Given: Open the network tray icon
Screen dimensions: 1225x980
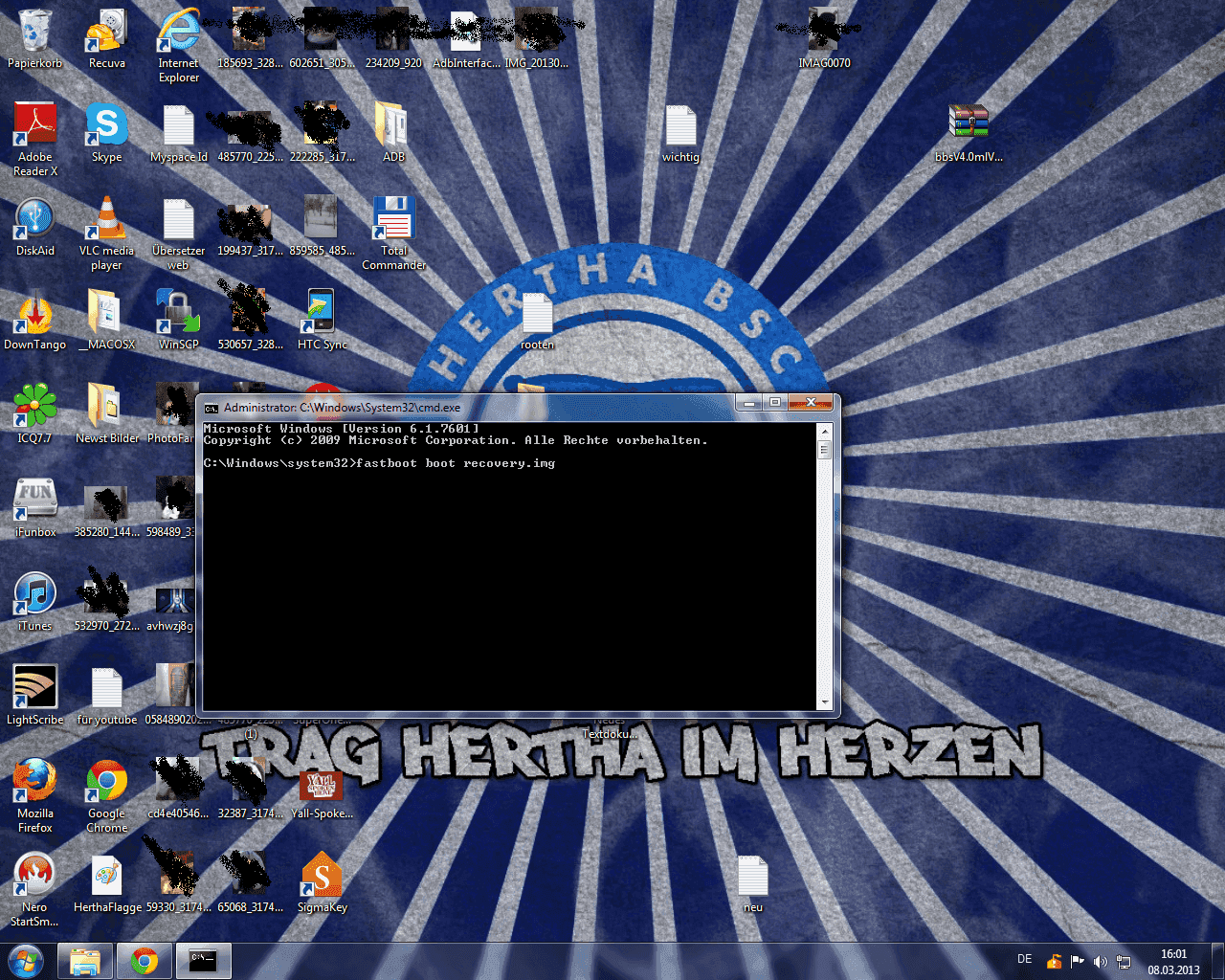Looking at the screenshot, I should point(1124,961).
